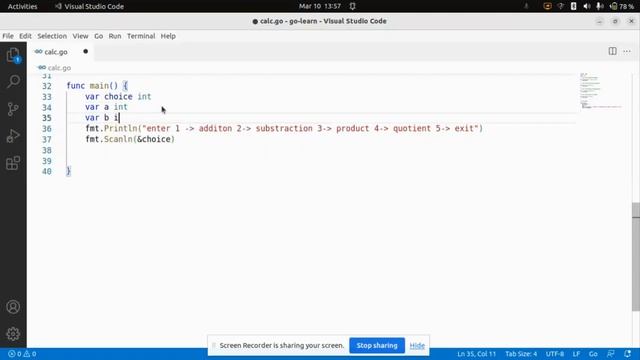Click the fmt.Scanln(&choice) line

click(x=130, y=139)
